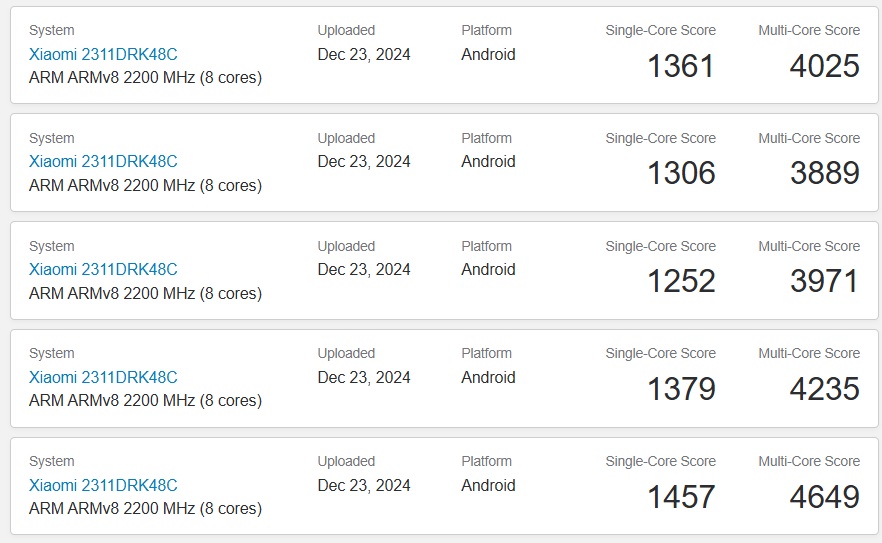Click the multi-core score 3971
882x543 pixels.
(x=825, y=281)
